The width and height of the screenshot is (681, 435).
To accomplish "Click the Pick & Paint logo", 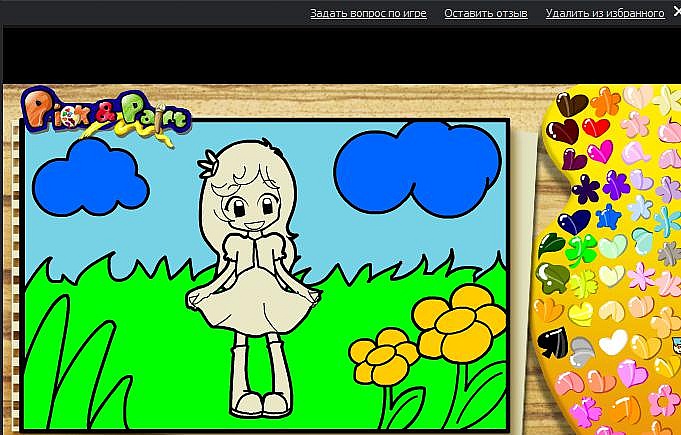I will tap(106, 114).
